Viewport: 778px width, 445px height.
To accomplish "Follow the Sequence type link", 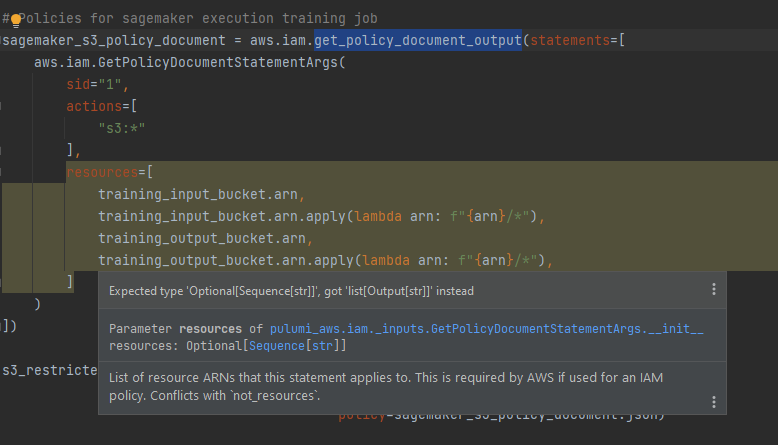I will pos(276,346).
